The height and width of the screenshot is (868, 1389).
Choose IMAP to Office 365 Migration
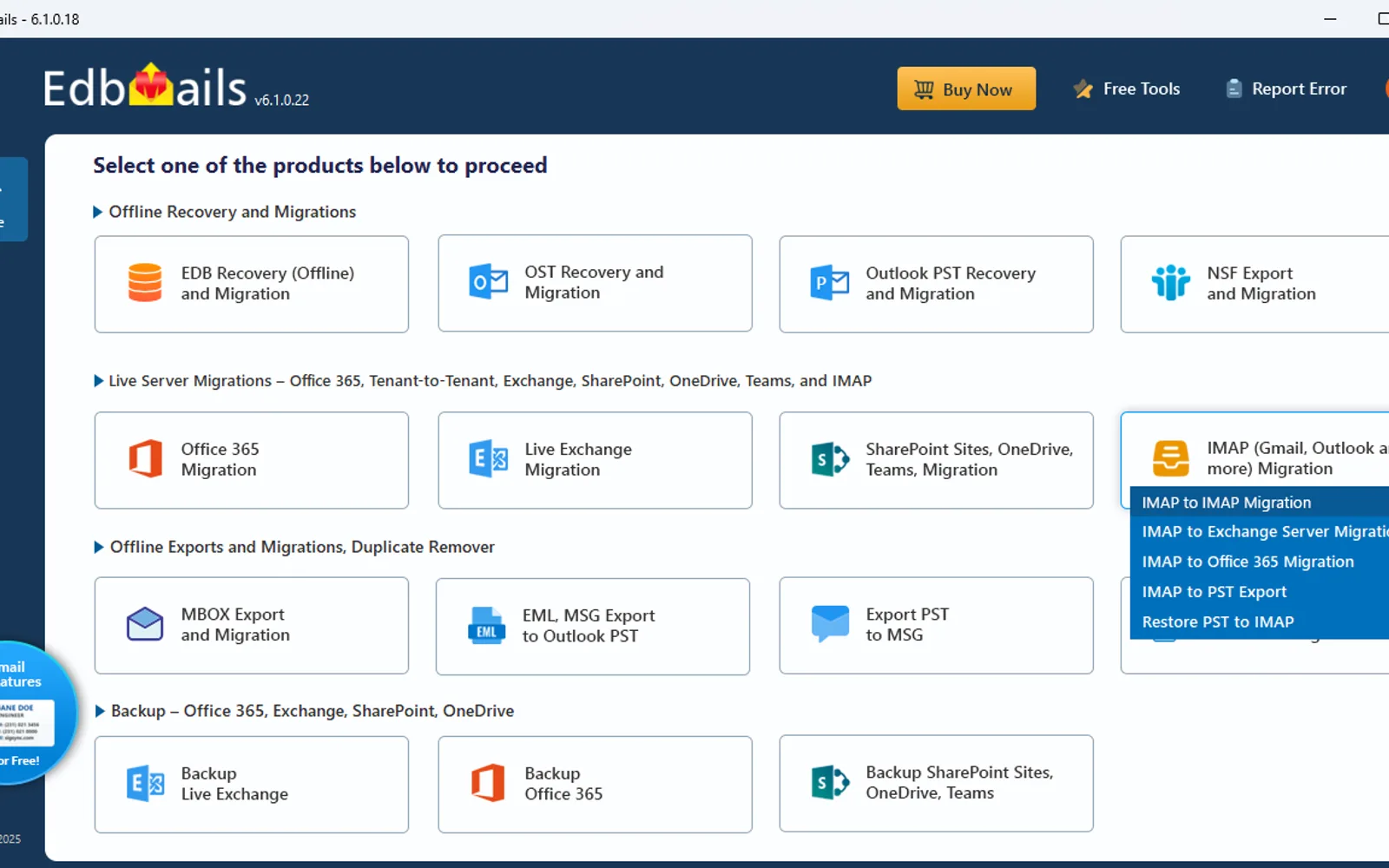point(1260,562)
